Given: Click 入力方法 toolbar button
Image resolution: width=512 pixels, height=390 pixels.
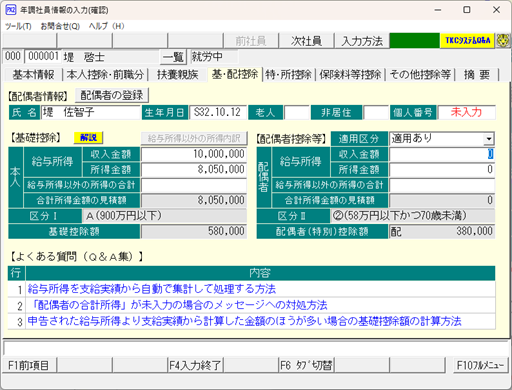Looking at the screenshot, I should [x=362, y=41].
